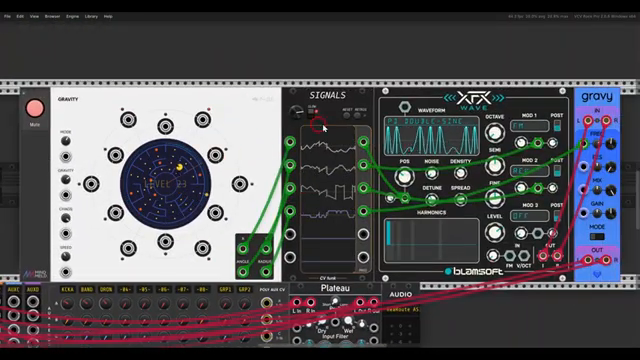Click the SEMI knob on XFX Wave
This screenshot has height=360, width=640.
pos(495,166)
